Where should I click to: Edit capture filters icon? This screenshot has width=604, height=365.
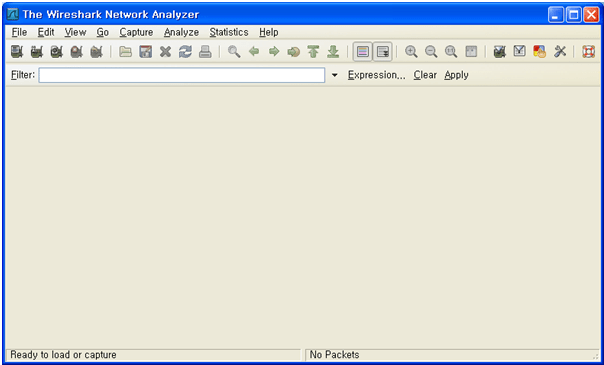point(500,52)
